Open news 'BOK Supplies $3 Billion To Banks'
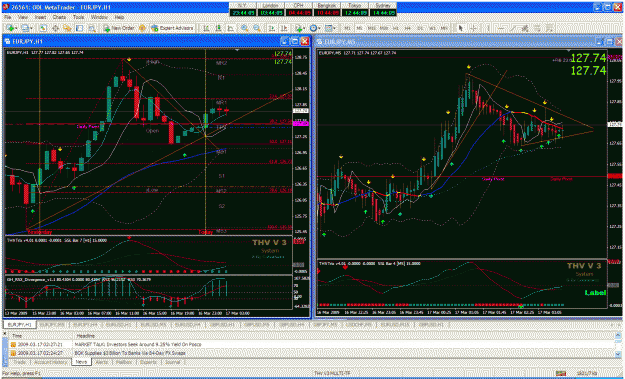This screenshot has width=625, height=379. click(x=131, y=353)
